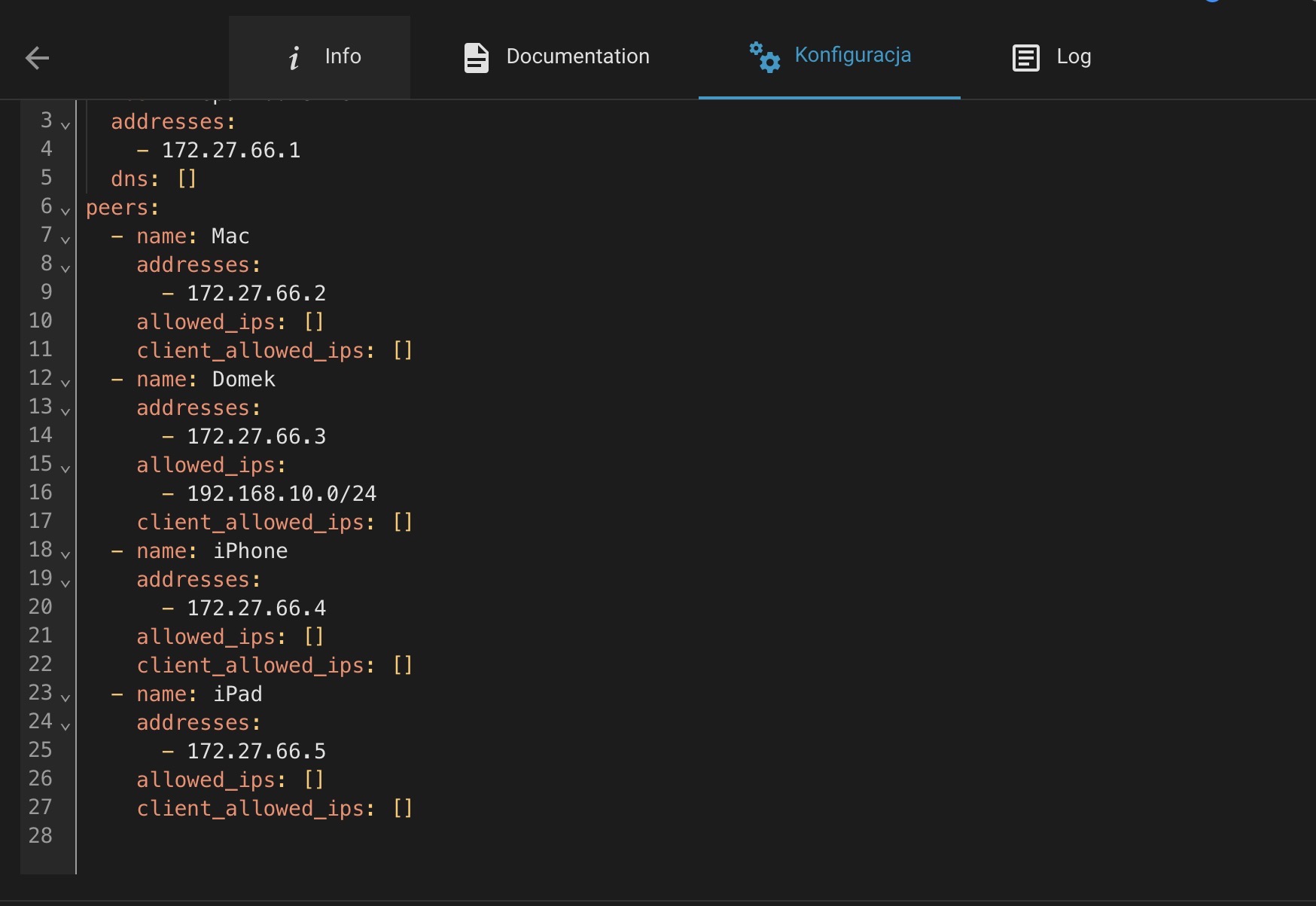1316x906 pixels.
Task: Collapse the iPhone peer at line 18
Action: [65, 554]
